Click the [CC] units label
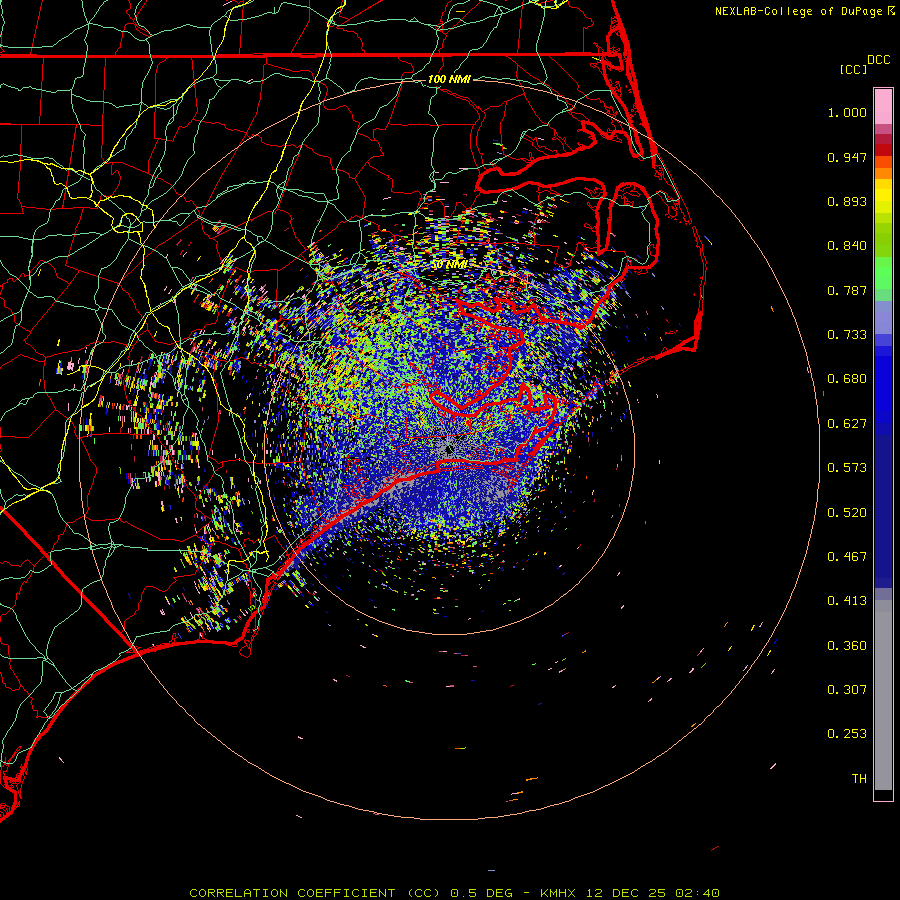900x900 pixels. pos(853,69)
